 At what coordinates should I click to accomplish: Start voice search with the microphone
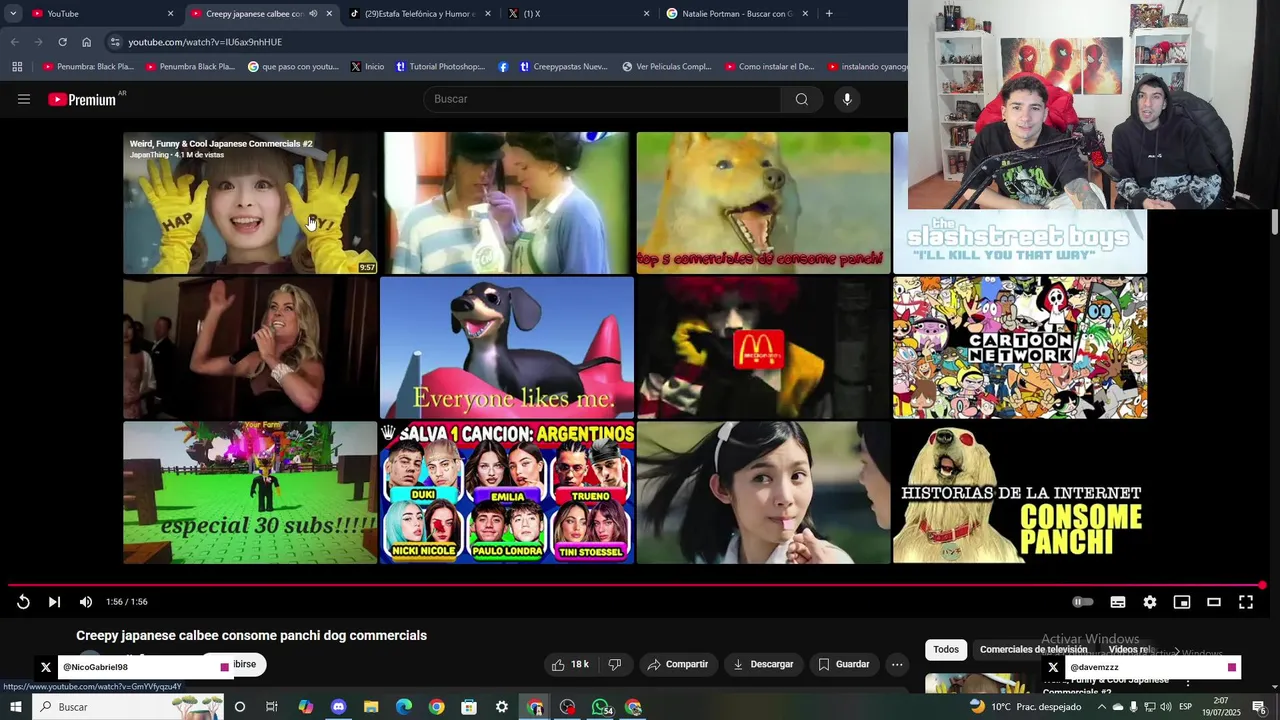[x=847, y=99]
